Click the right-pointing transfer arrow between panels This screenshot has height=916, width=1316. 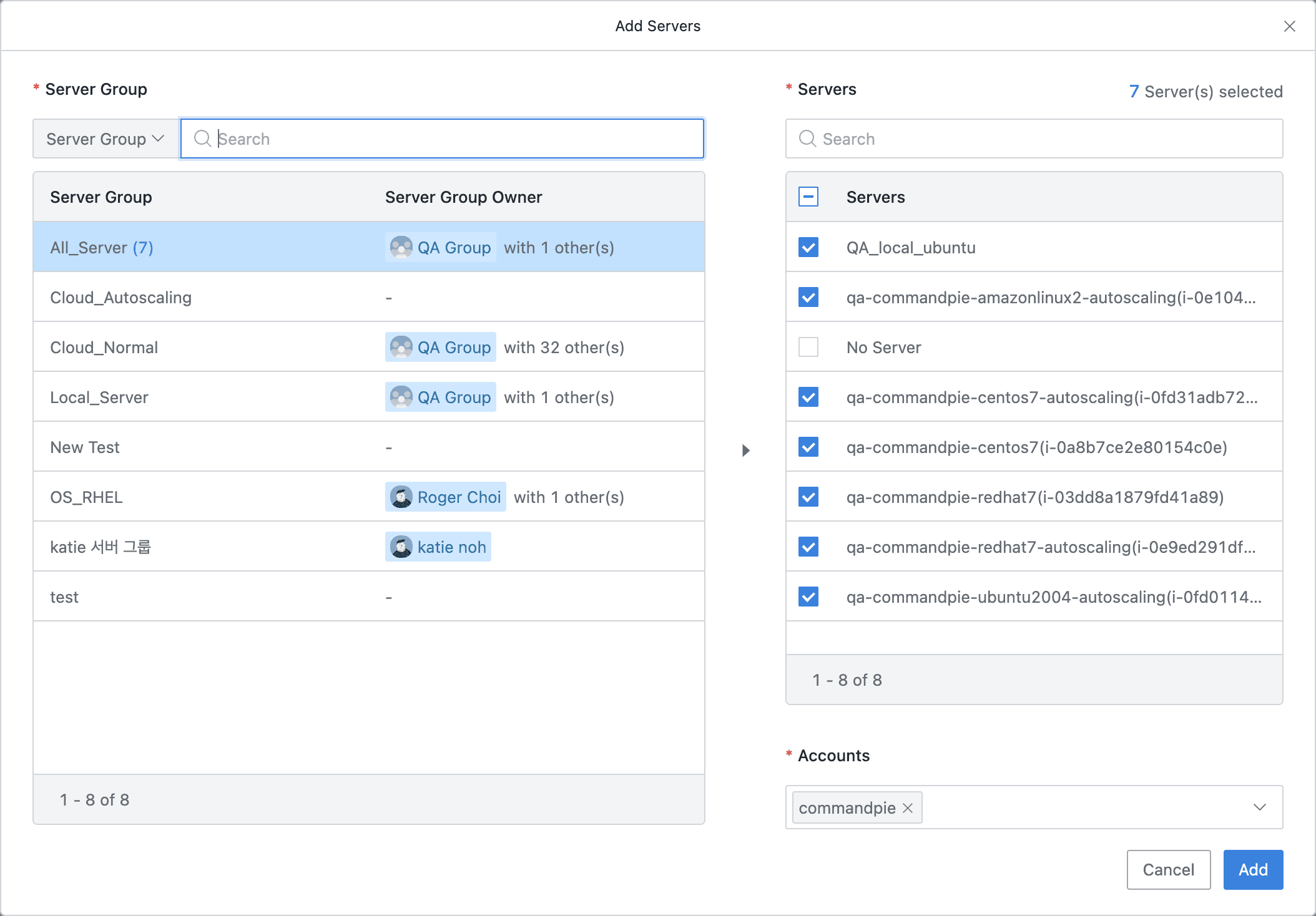745,449
